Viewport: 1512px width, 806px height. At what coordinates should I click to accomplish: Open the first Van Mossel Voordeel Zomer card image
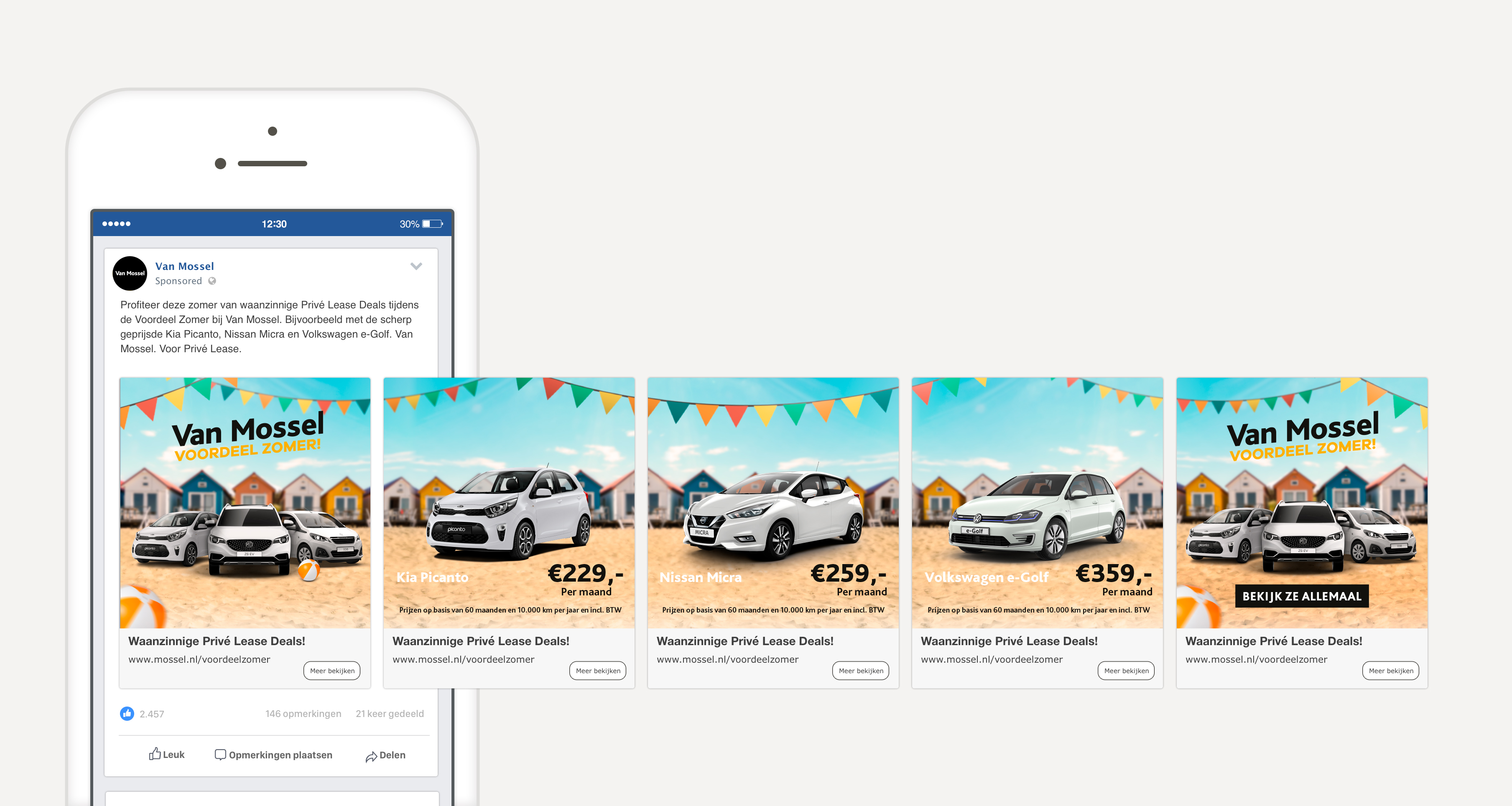point(245,503)
